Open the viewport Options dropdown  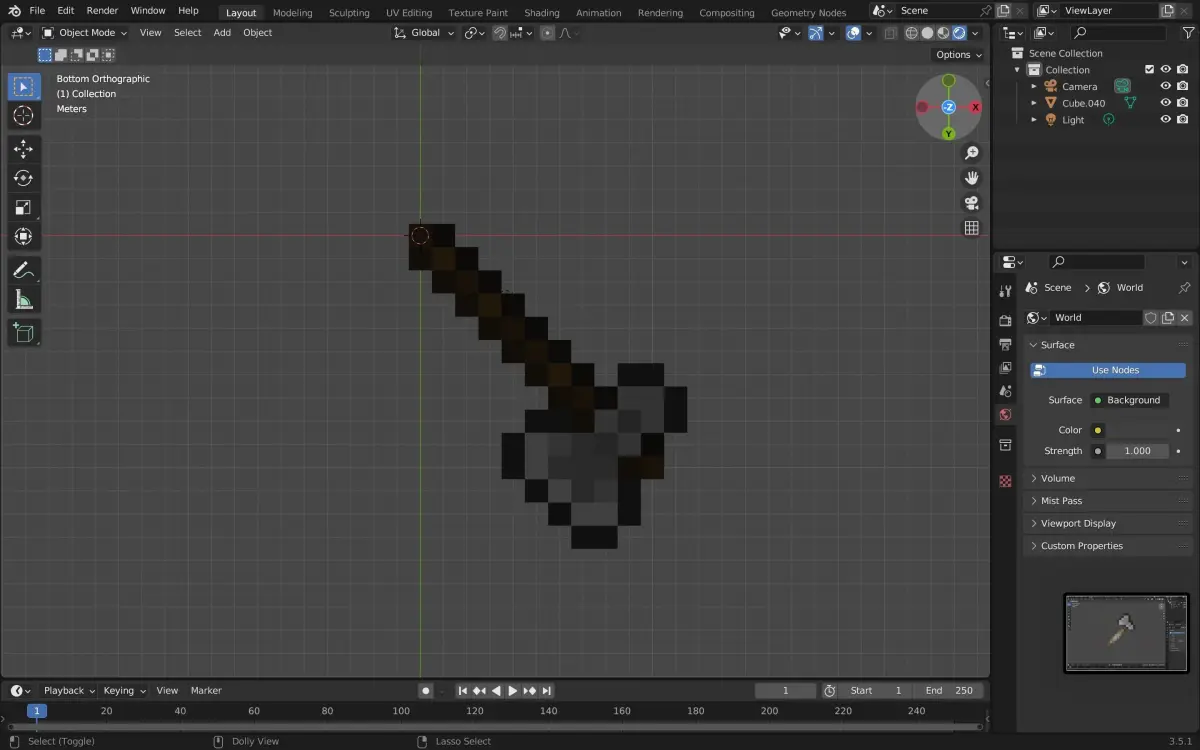(958, 55)
